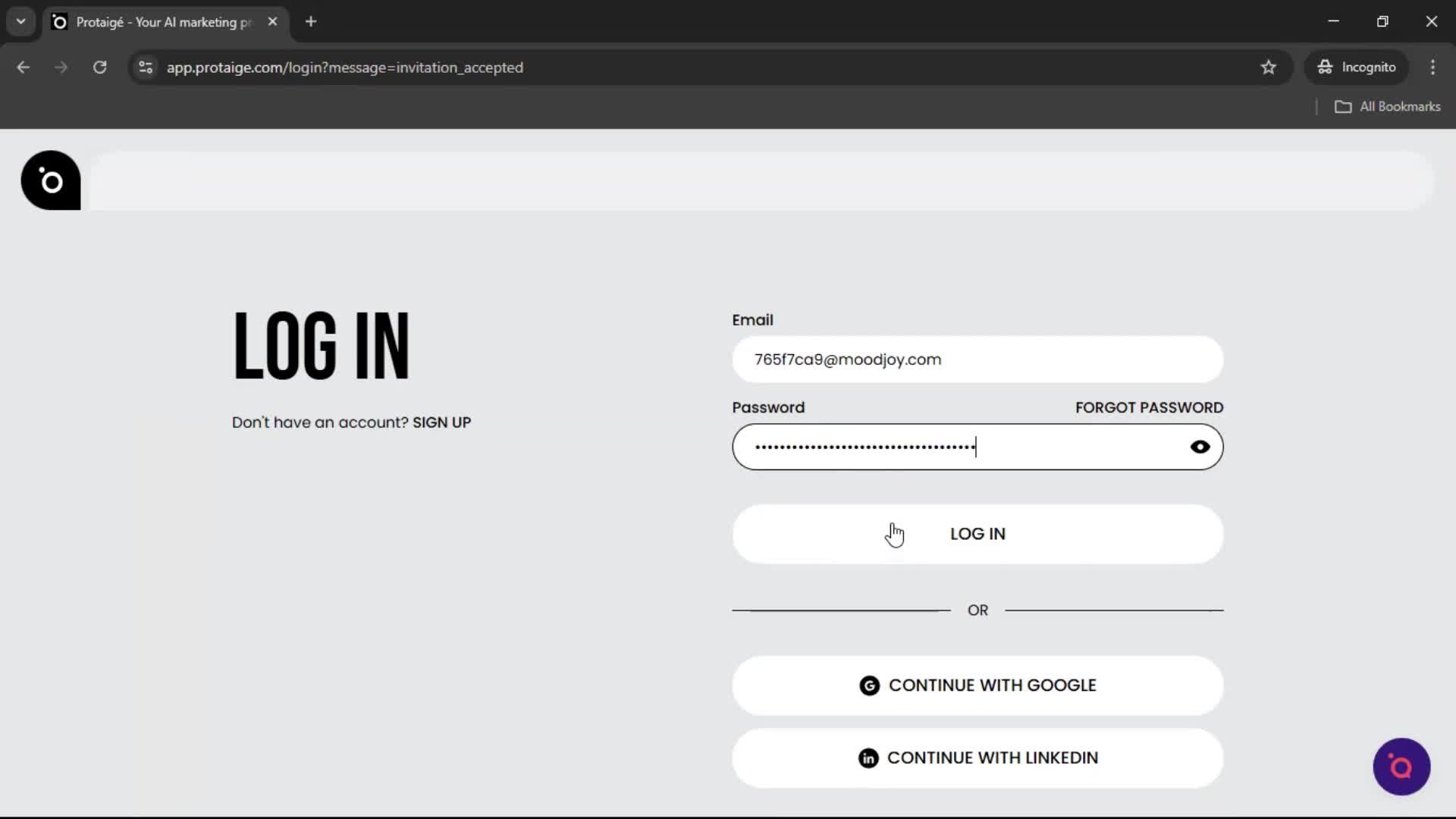Open the tab search dropdown arrow
Screen dimensions: 1456x819
(20, 21)
